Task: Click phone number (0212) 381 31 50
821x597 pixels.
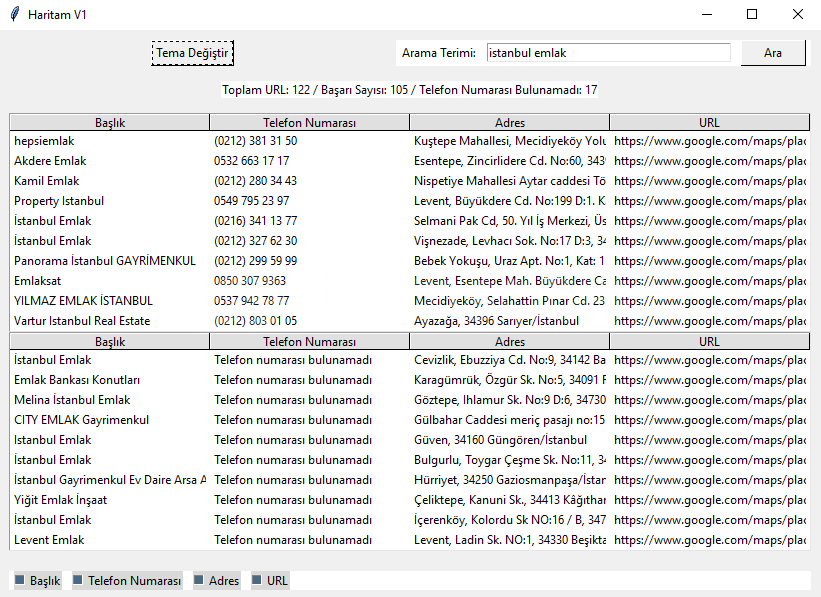Action: tap(256, 141)
